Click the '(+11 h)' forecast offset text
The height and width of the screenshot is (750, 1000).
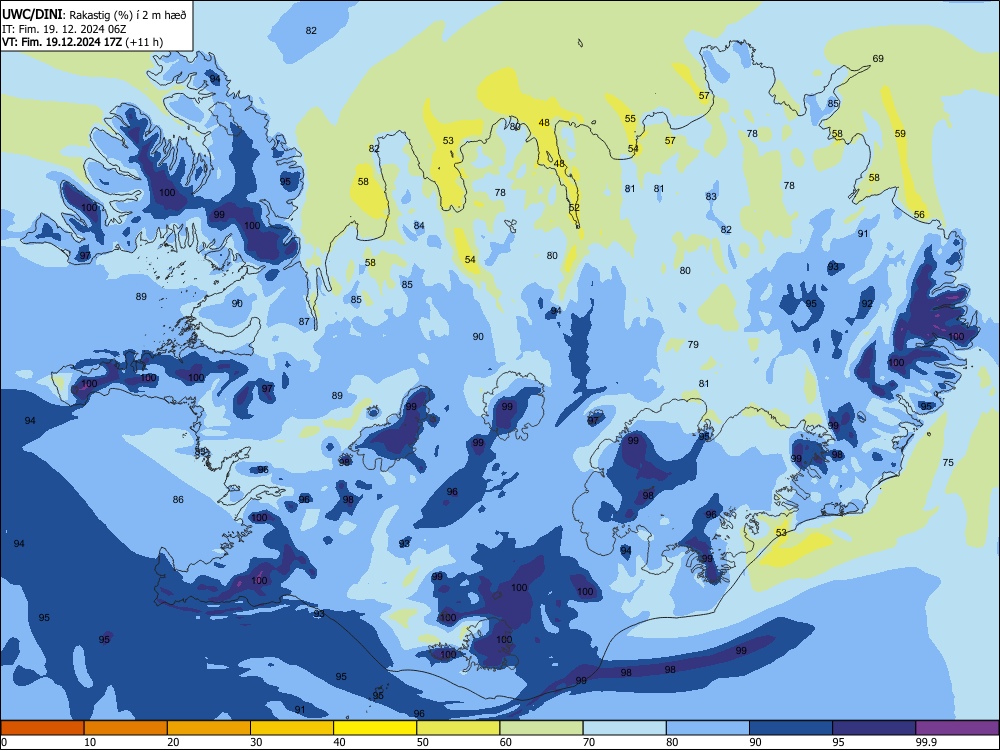[x=145, y=42]
